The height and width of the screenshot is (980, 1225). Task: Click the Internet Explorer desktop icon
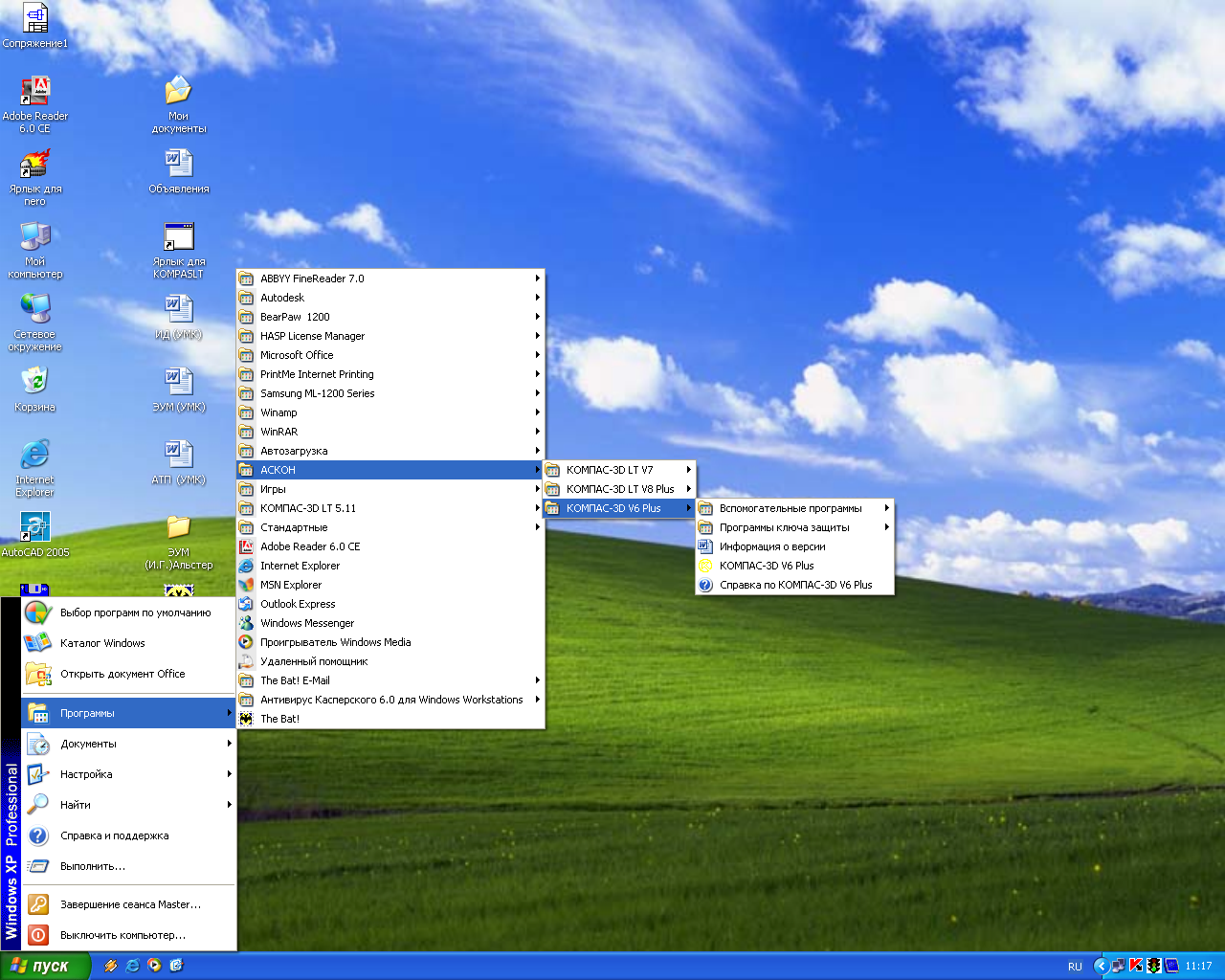(x=35, y=468)
